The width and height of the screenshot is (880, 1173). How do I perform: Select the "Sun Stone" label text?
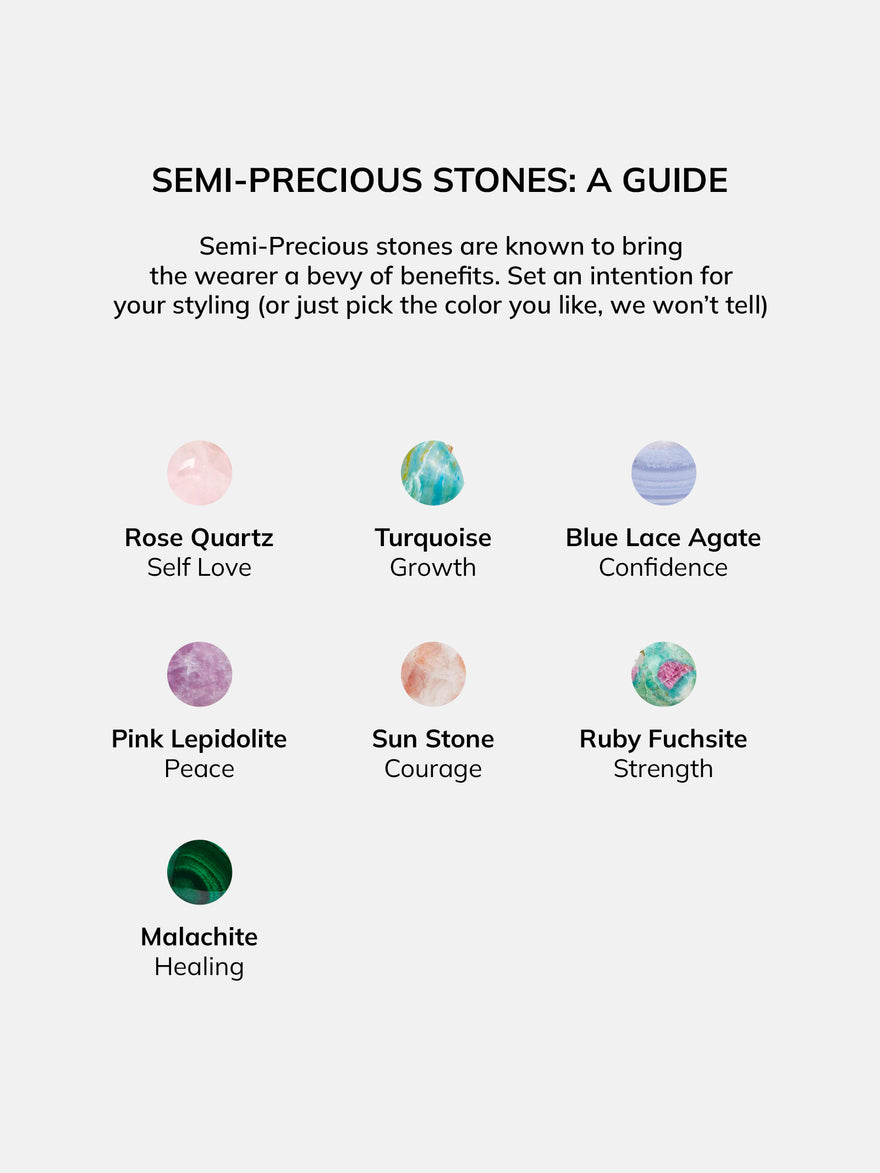tap(433, 739)
